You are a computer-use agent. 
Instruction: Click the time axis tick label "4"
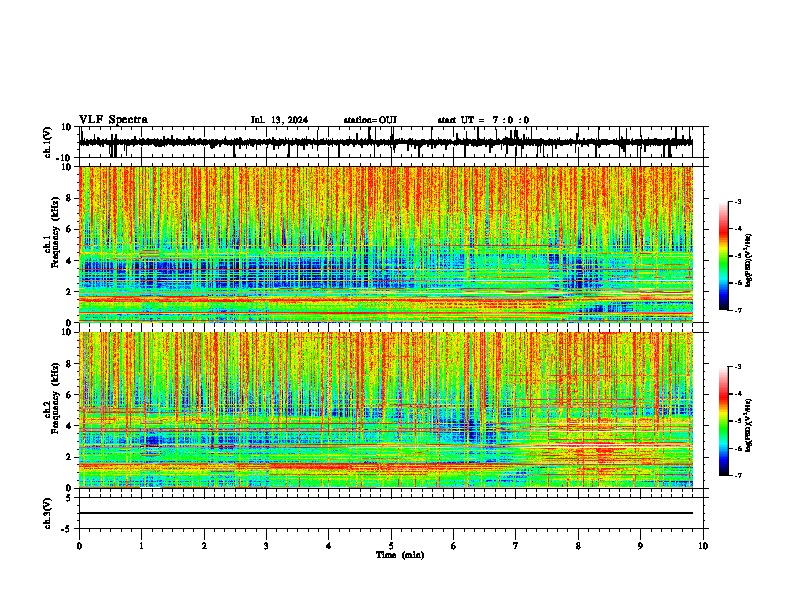click(329, 546)
